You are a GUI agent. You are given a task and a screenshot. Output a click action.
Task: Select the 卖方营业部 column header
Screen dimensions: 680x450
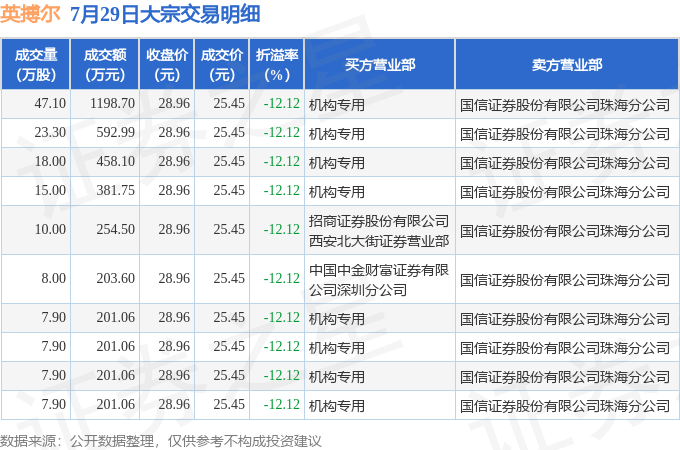click(x=567, y=65)
